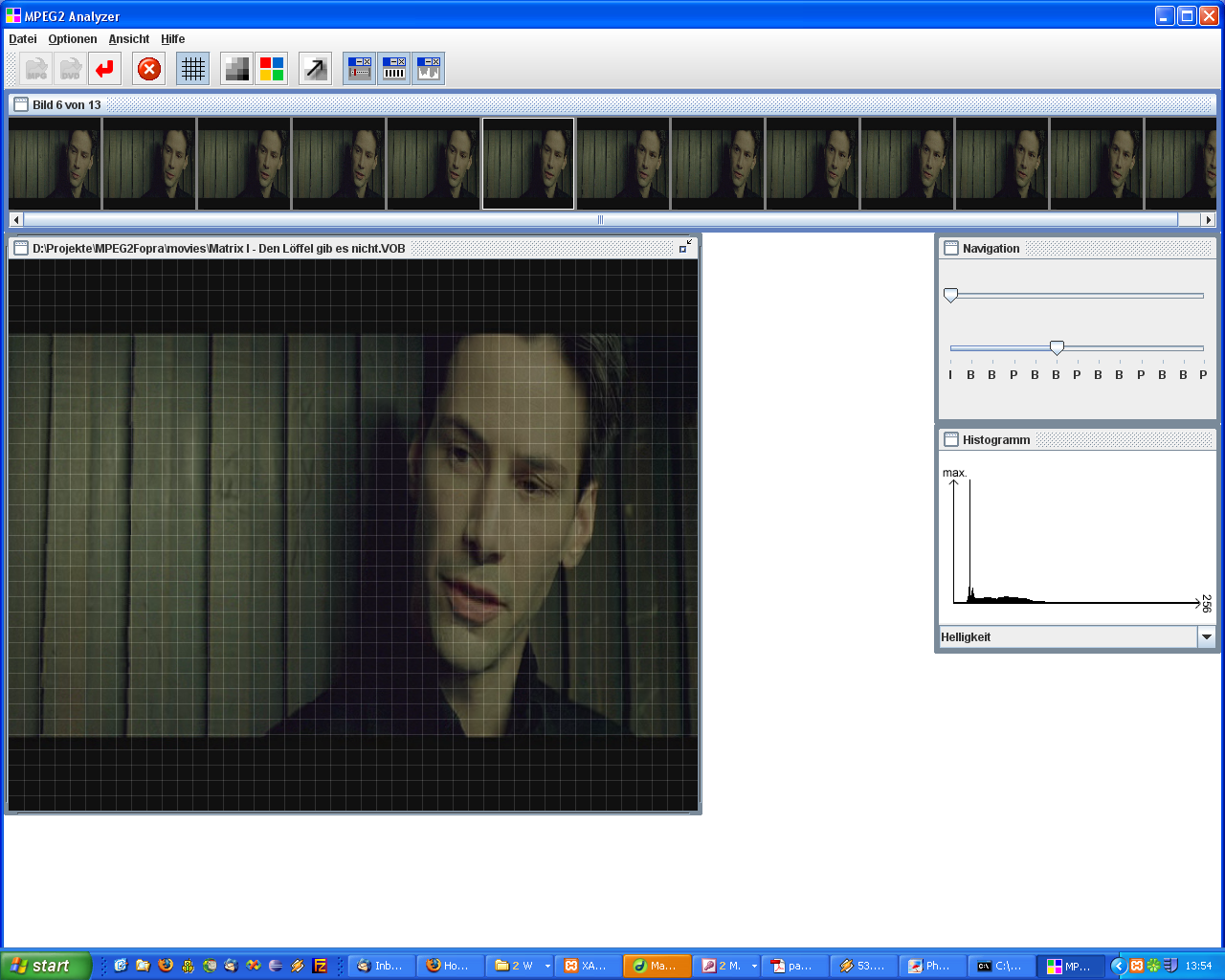Screen dimensions: 1225x980
Task: Click the Navigation panel window icon
Action: pos(951,248)
